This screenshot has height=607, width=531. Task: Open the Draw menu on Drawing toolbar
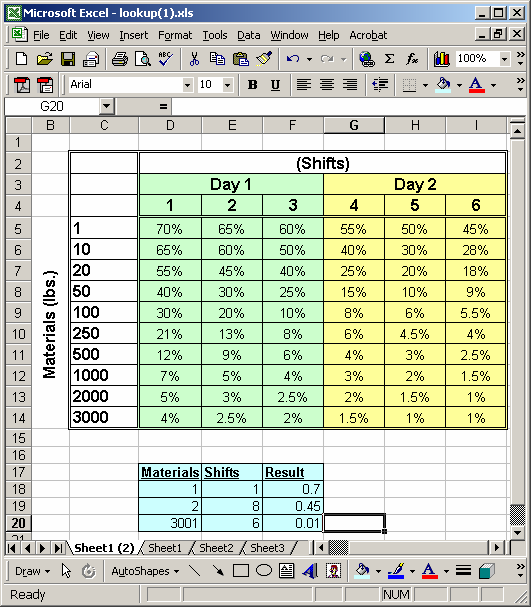click(33, 571)
